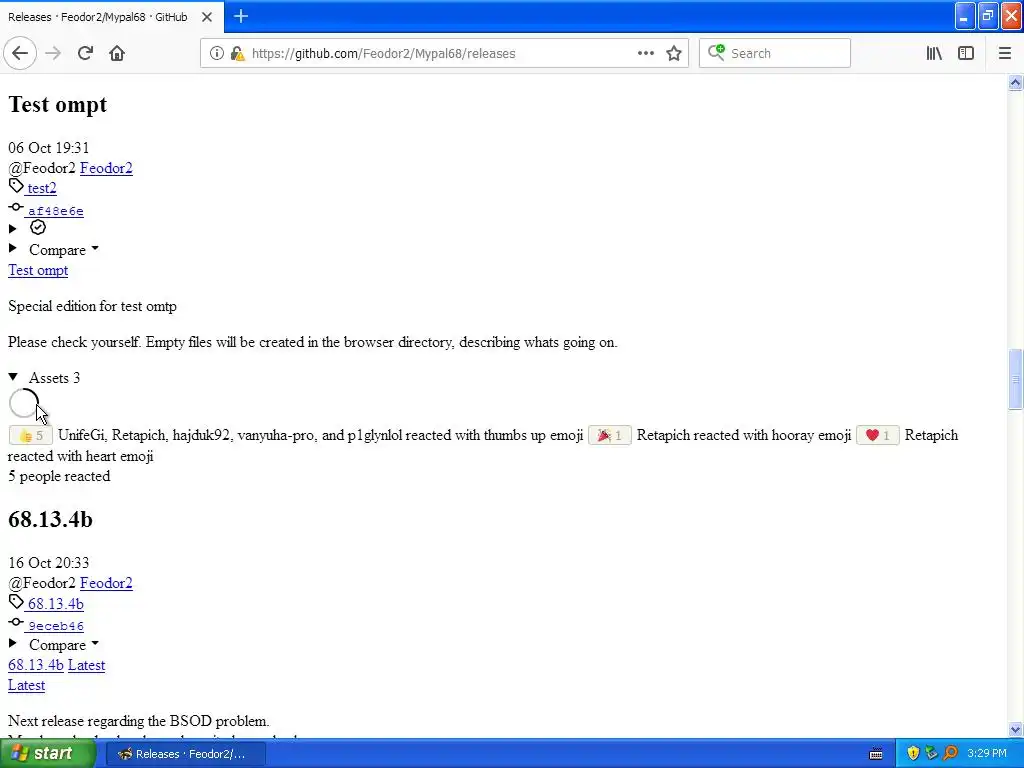Toggle the sidebar view icon
The image size is (1024, 768).
coord(966,54)
